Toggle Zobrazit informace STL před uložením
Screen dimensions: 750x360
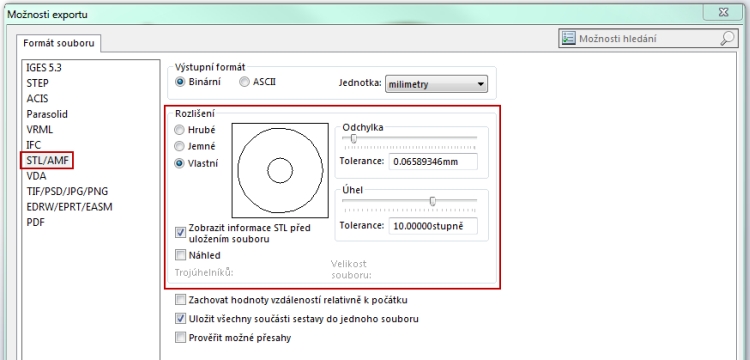pos(180,233)
